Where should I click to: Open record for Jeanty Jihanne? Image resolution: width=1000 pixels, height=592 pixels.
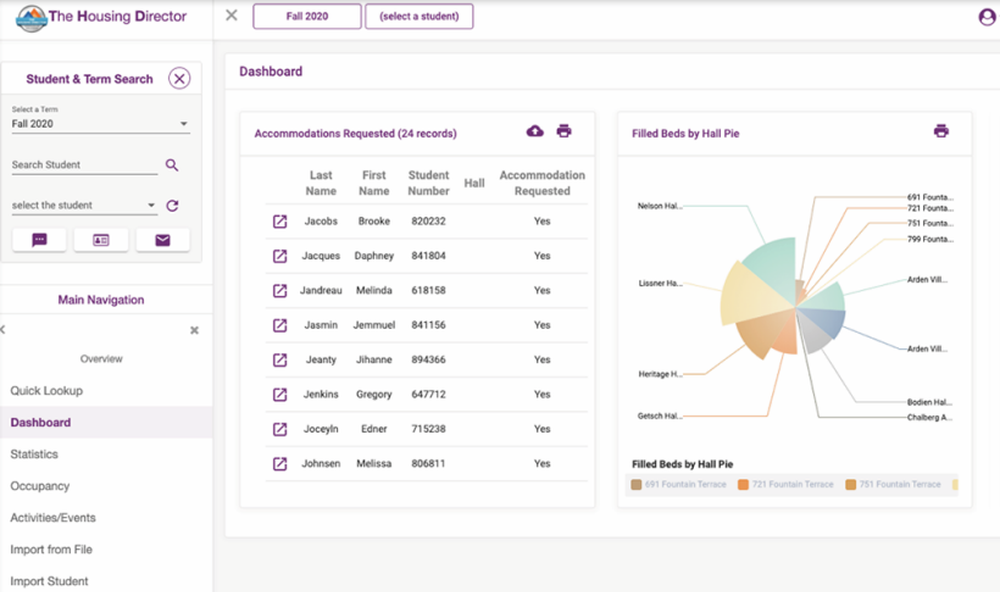pyautogui.click(x=280, y=360)
